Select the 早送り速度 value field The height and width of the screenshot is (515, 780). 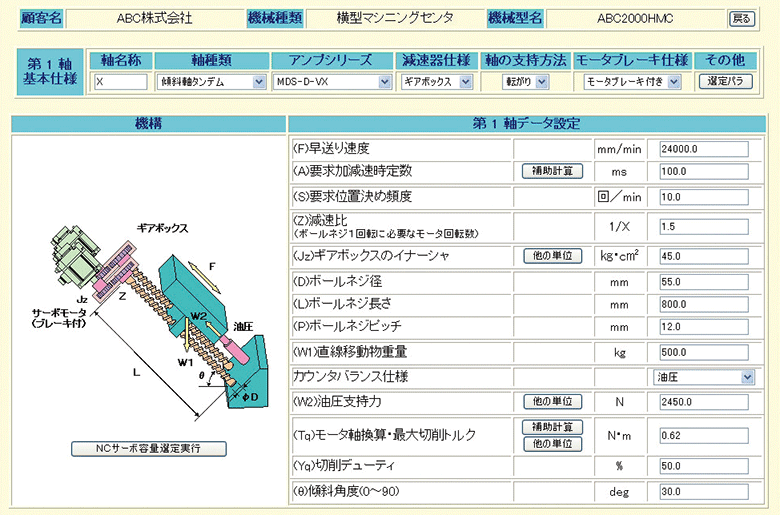pyautogui.click(x=704, y=148)
